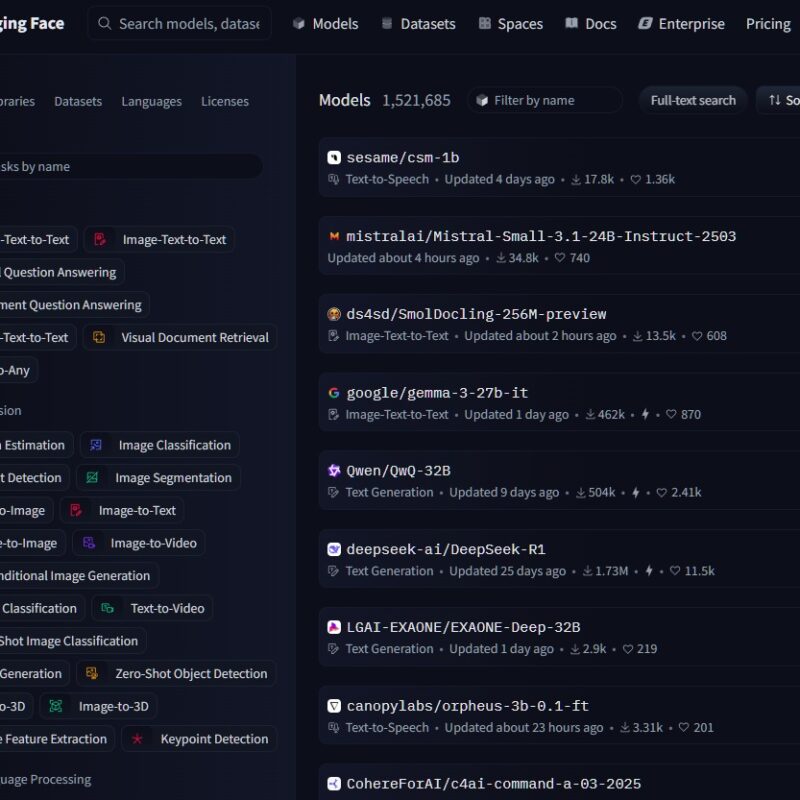
Task: Click the Filter by name field
Action: tap(545, 100)
